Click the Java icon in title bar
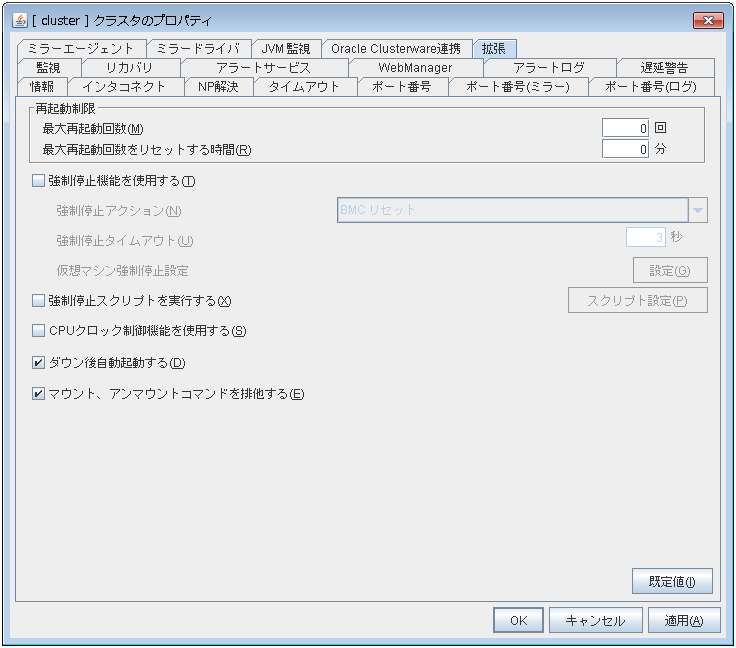This screenshot has width=736, height=648. point(19,20)
